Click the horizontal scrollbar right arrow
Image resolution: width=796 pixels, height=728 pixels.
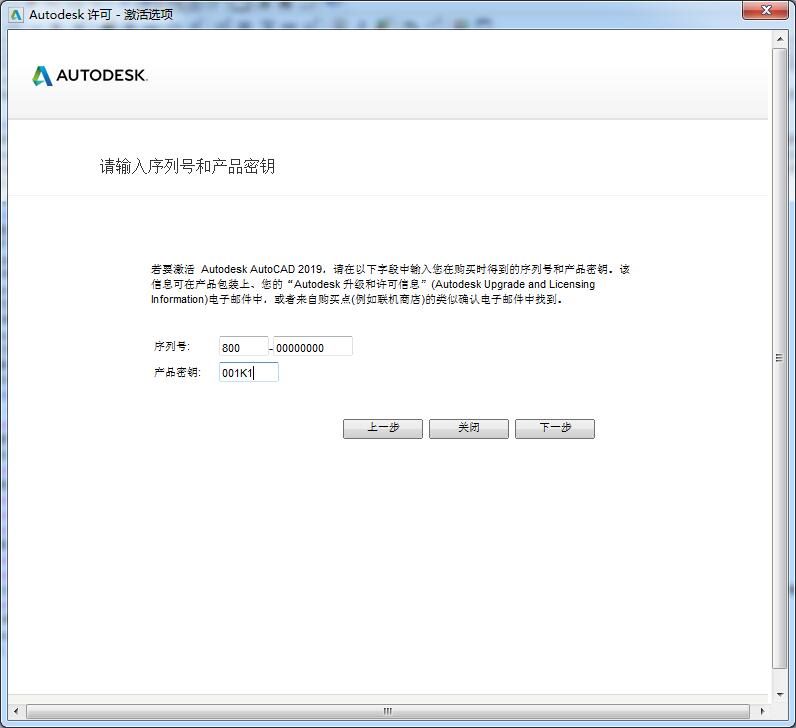tap(762, 711)
